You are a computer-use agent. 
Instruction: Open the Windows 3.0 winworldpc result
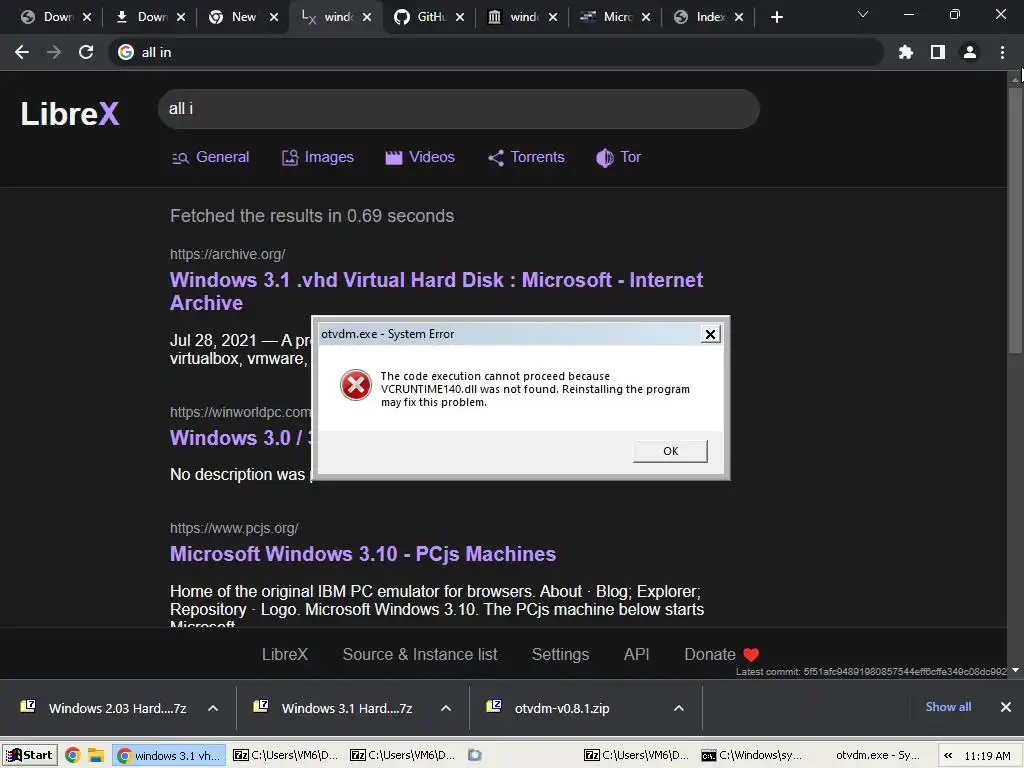tap(240, 438)
